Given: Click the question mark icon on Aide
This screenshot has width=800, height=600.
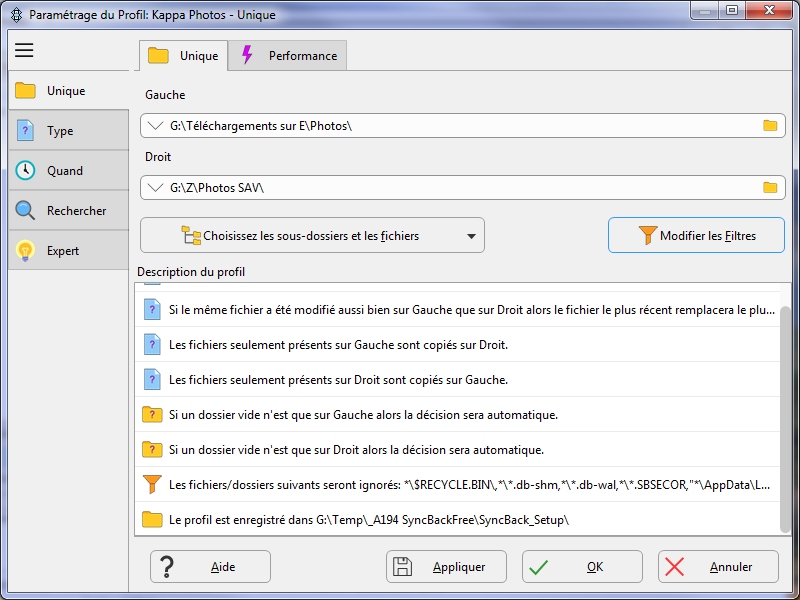Looking at the screenshot, I should click(x=167, y=566).
